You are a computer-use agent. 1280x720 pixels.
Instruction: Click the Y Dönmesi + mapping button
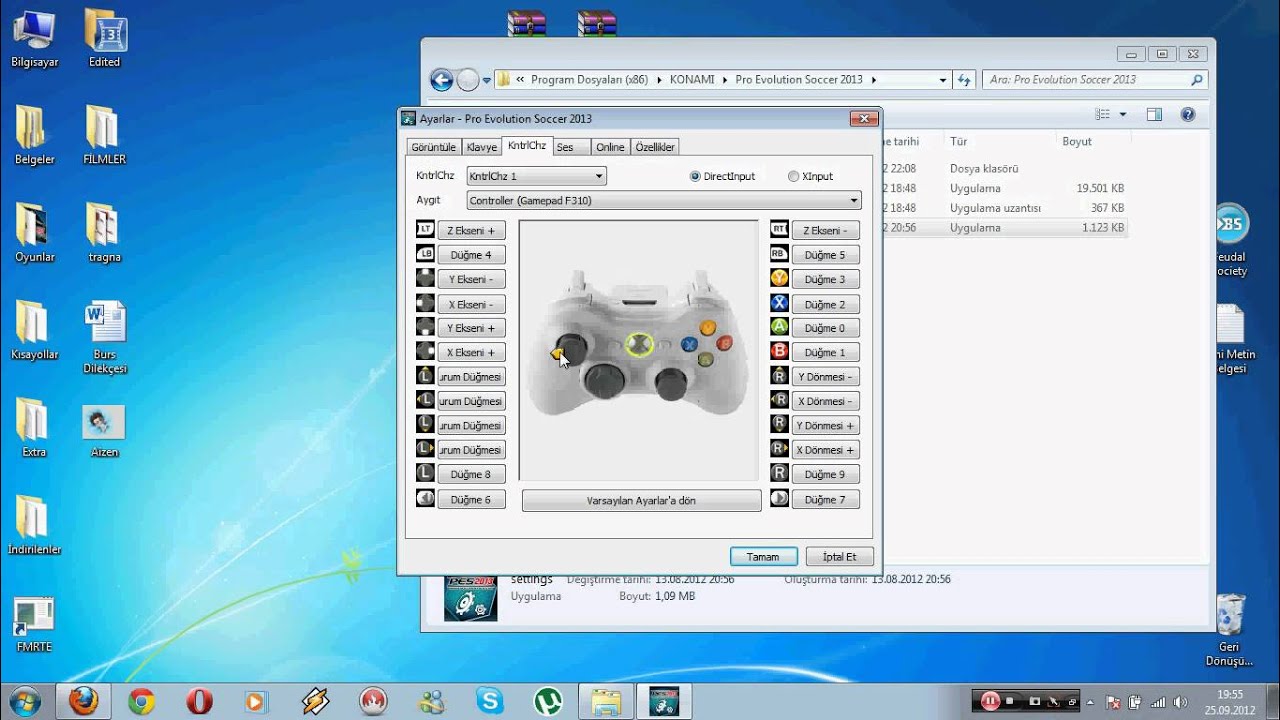click(826, 425)
